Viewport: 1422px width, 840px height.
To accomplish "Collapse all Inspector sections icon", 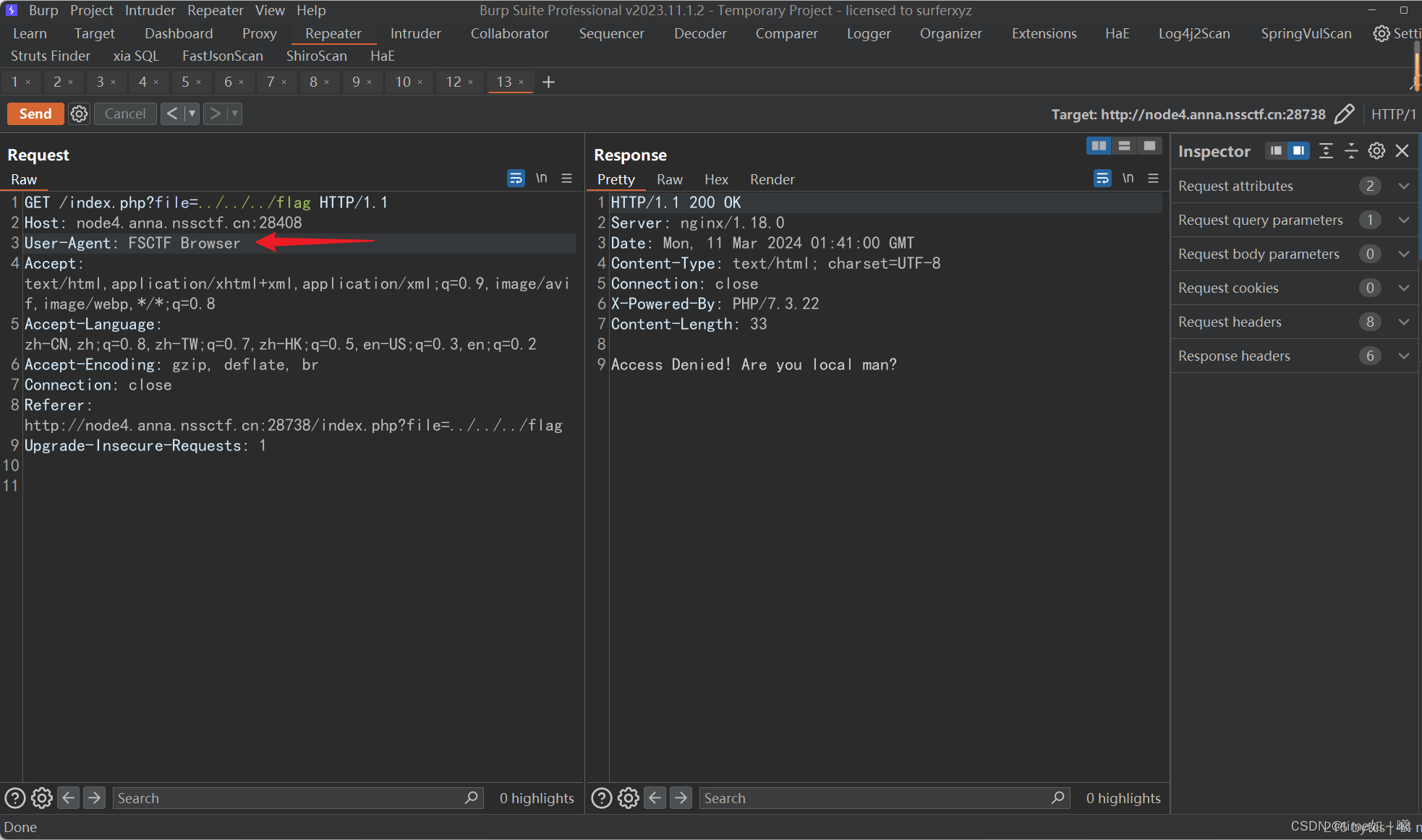I will tap(1351, 150).
